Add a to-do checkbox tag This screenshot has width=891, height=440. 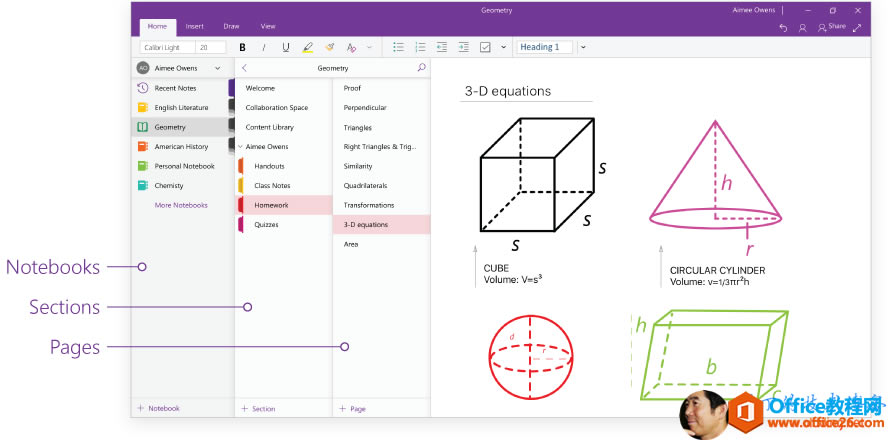point(485,47)
